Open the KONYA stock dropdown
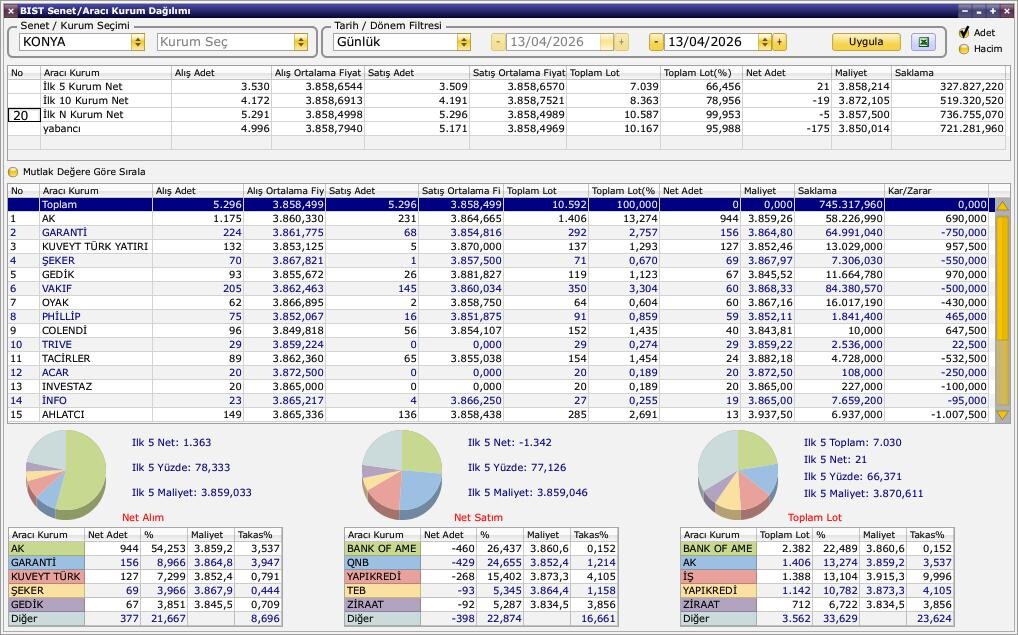Viewport: 1018px width, 635px height. click(137, 42)
